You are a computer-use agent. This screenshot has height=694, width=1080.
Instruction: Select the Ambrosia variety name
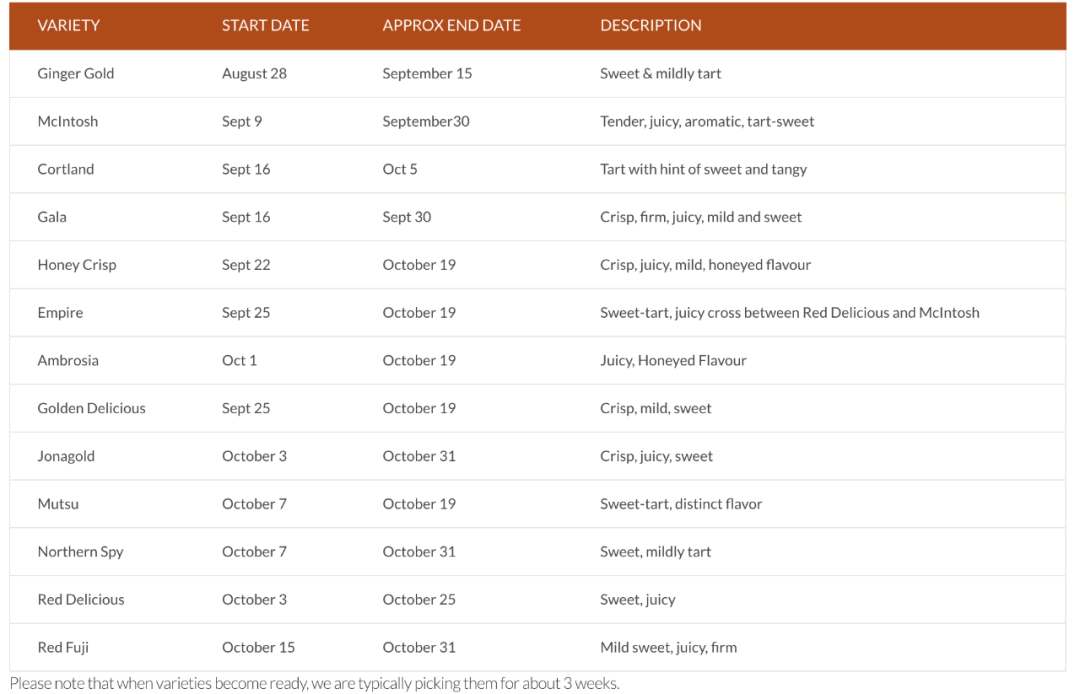pyautogui.click(x=68, y=360)
